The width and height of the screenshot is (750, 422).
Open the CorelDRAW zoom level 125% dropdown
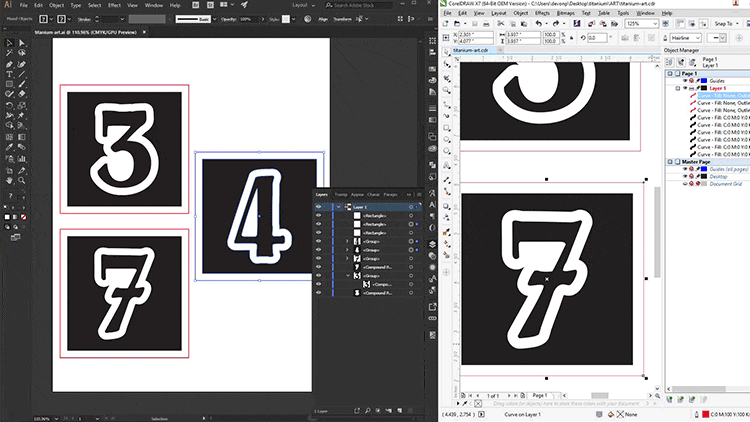[655, 23]
